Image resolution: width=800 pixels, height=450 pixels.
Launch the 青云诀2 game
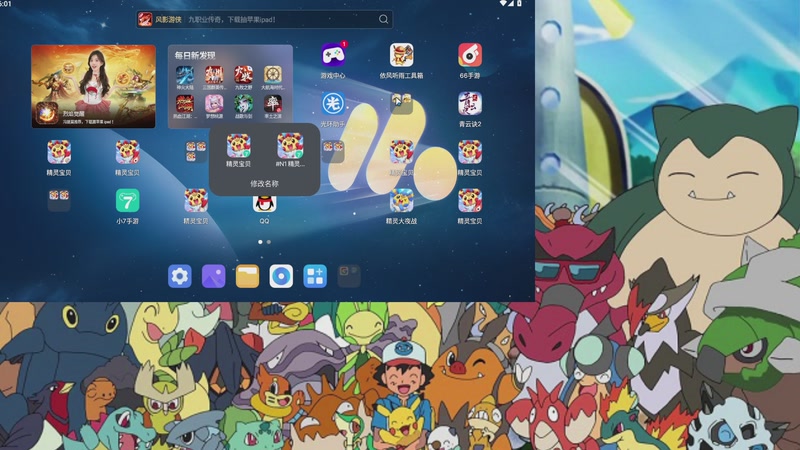(470, 104)
